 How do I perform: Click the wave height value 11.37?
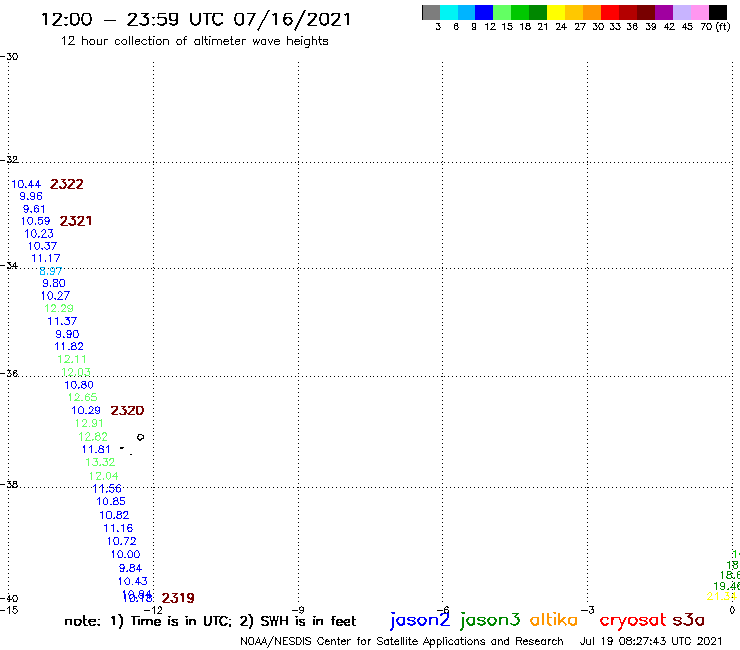click(62, 321)
